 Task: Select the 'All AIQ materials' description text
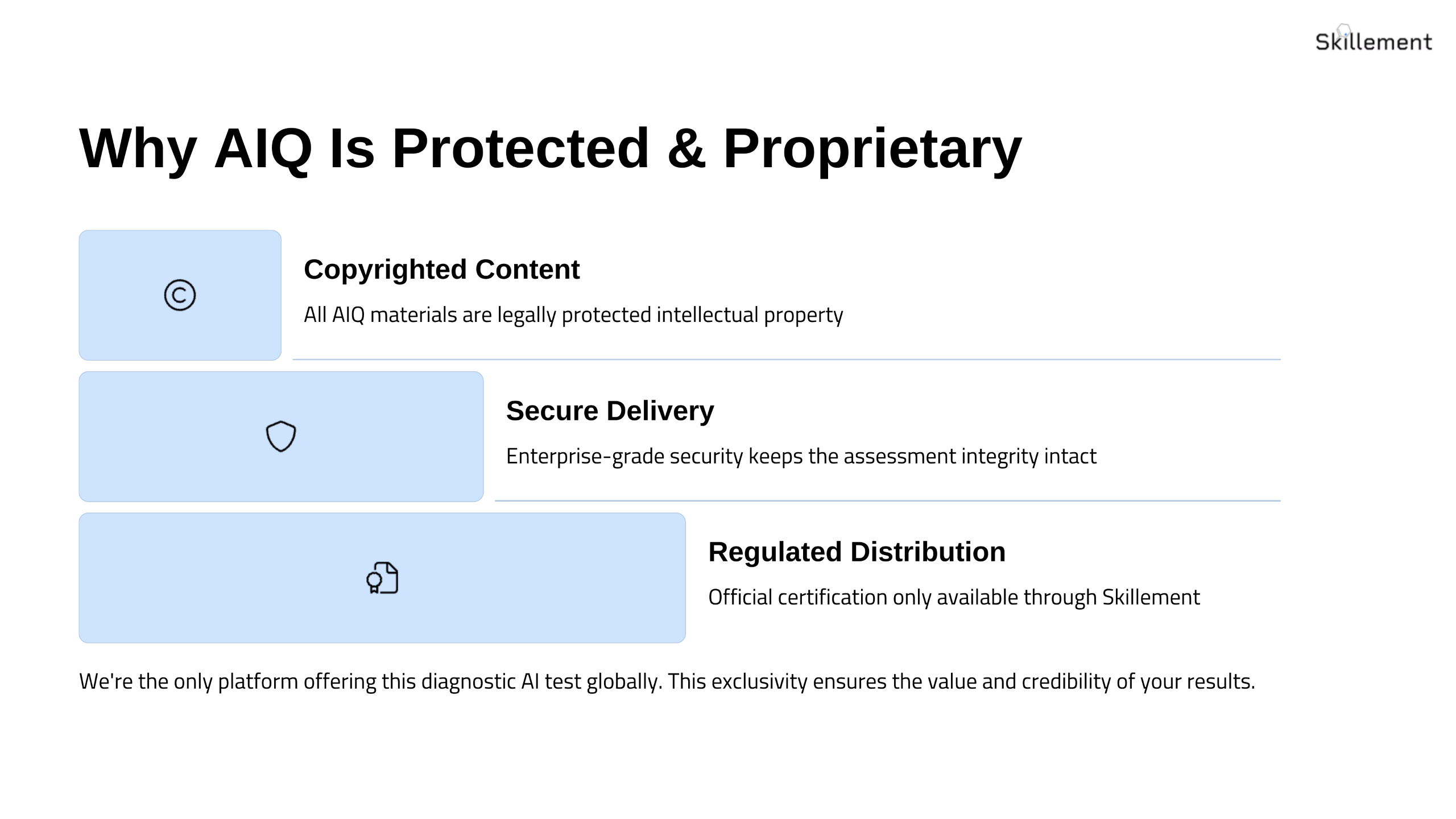(573, 315)
